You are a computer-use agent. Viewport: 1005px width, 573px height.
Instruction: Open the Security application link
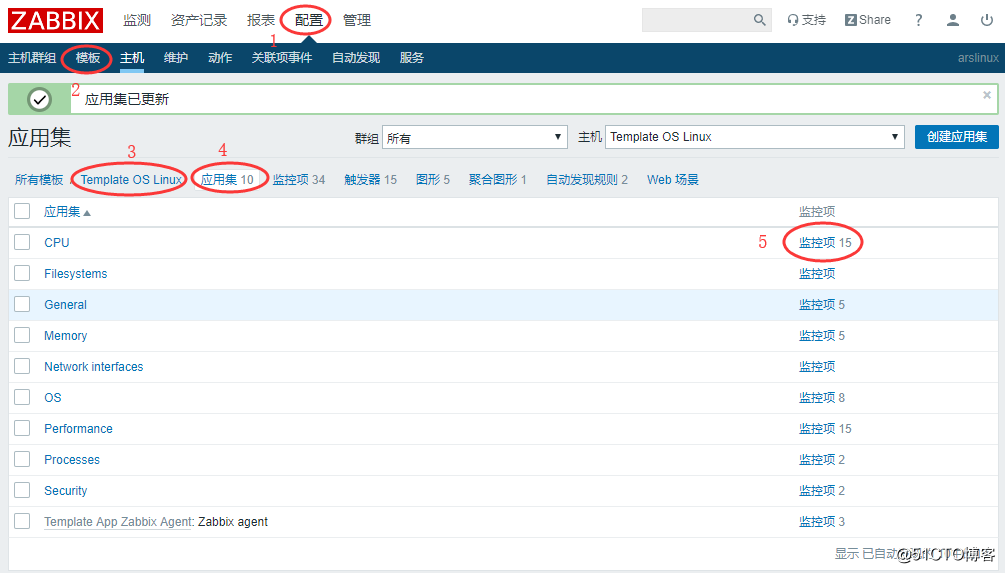tap(65, 491)
